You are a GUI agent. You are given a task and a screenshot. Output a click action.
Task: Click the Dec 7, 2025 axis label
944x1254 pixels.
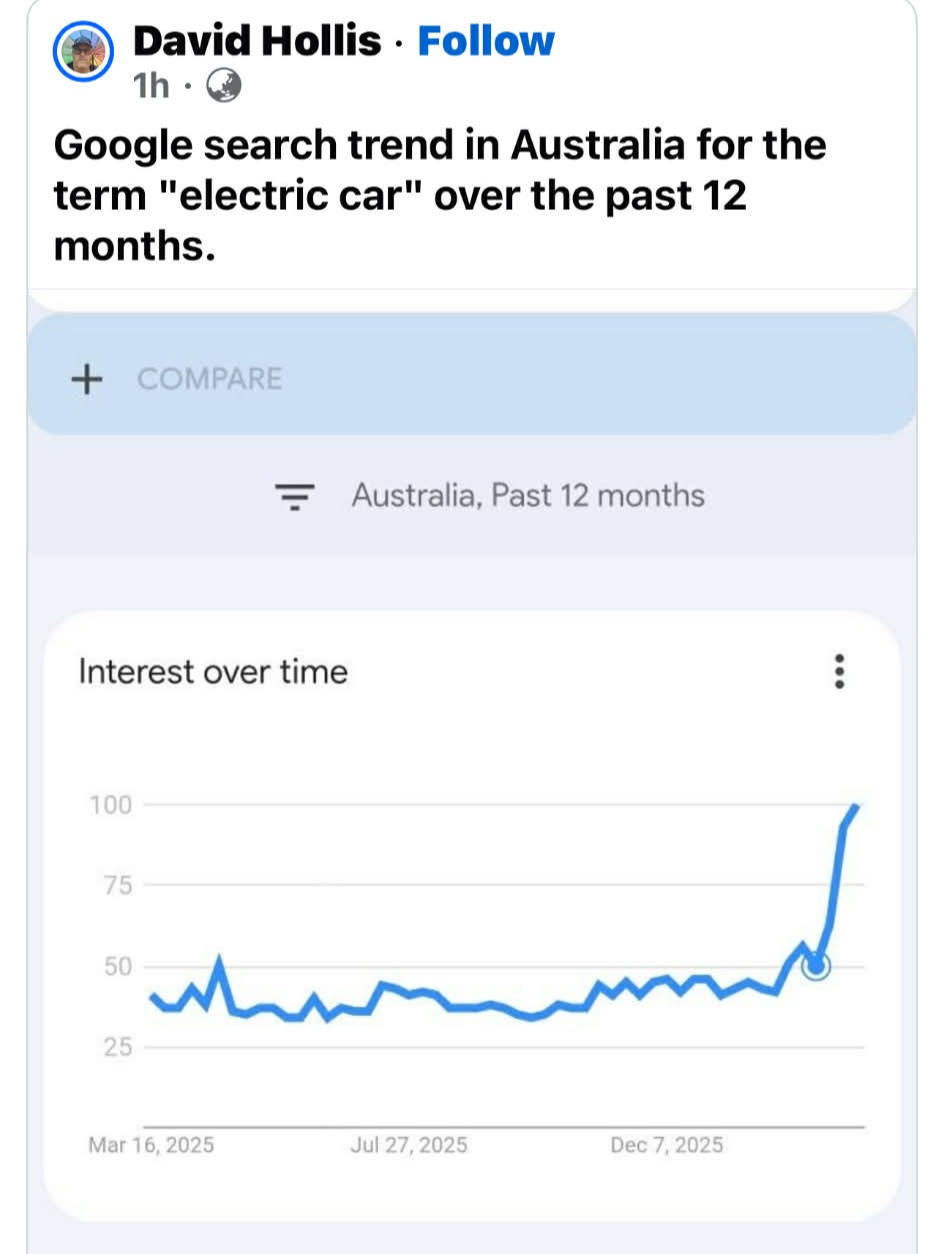pos(666,1145)
